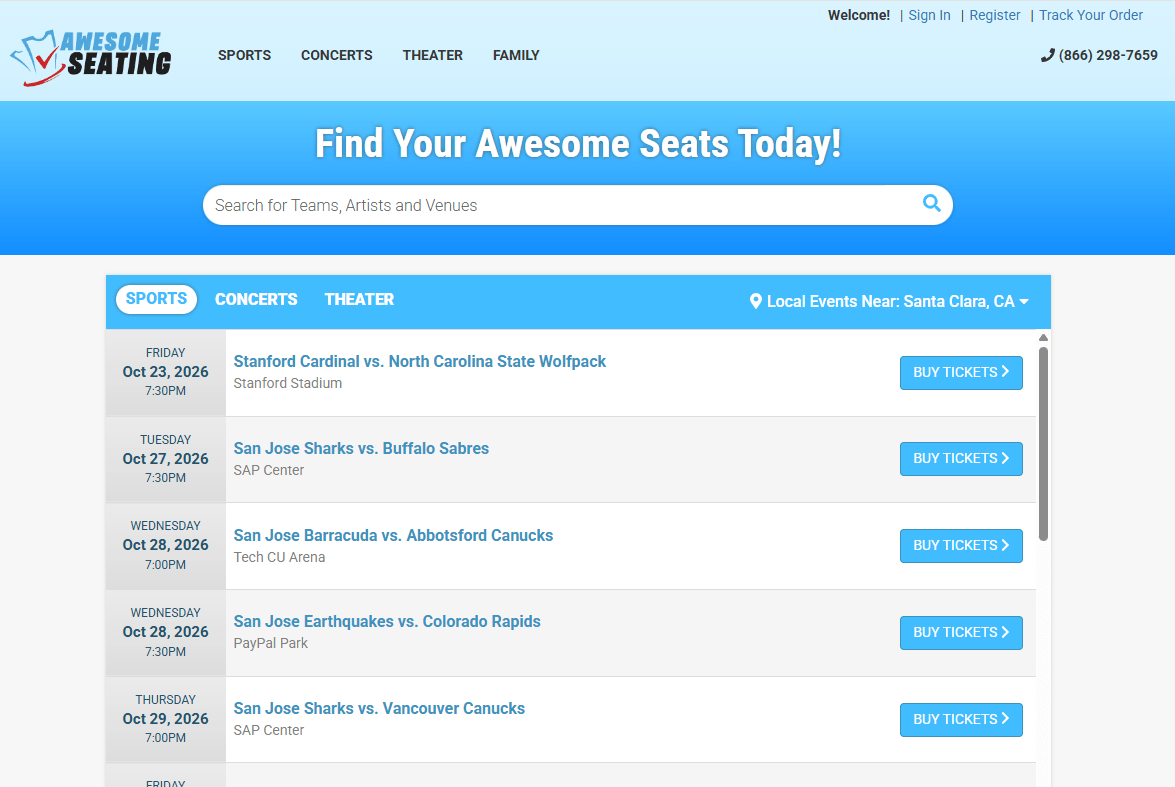Image resolution: width=1175 pixels, height=787 pixels.
Task: Click the phone number (866) 298-7659
Action: click(1099, 55)
